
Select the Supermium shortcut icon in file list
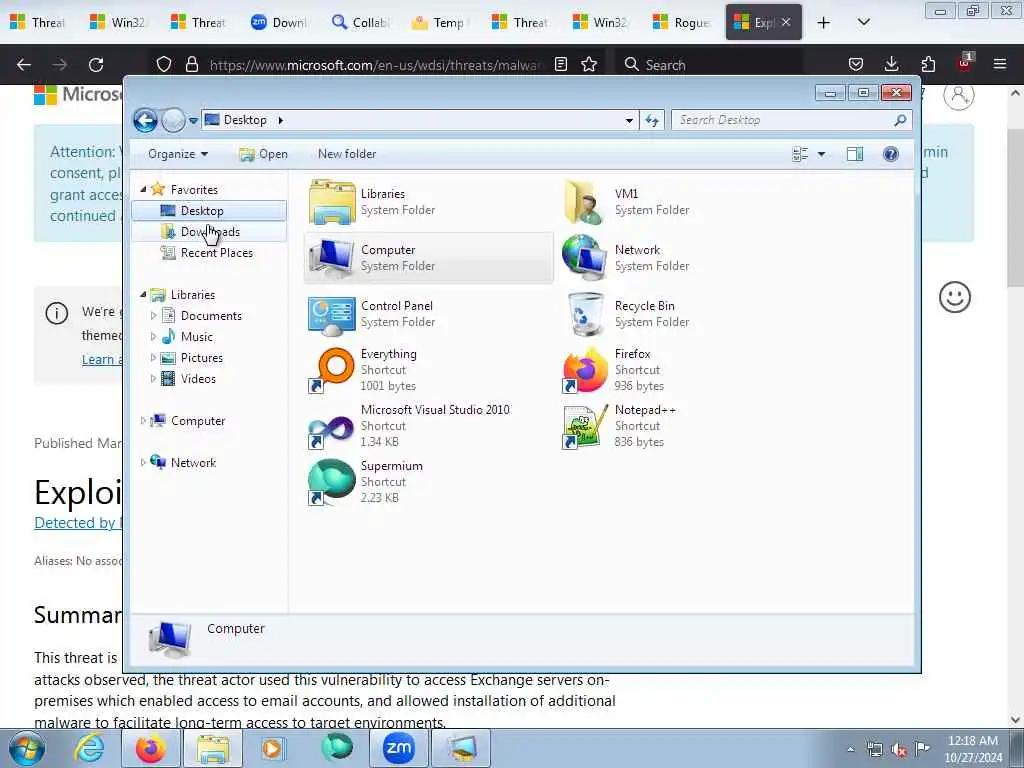pyautogui.click(x=332, y=483)
